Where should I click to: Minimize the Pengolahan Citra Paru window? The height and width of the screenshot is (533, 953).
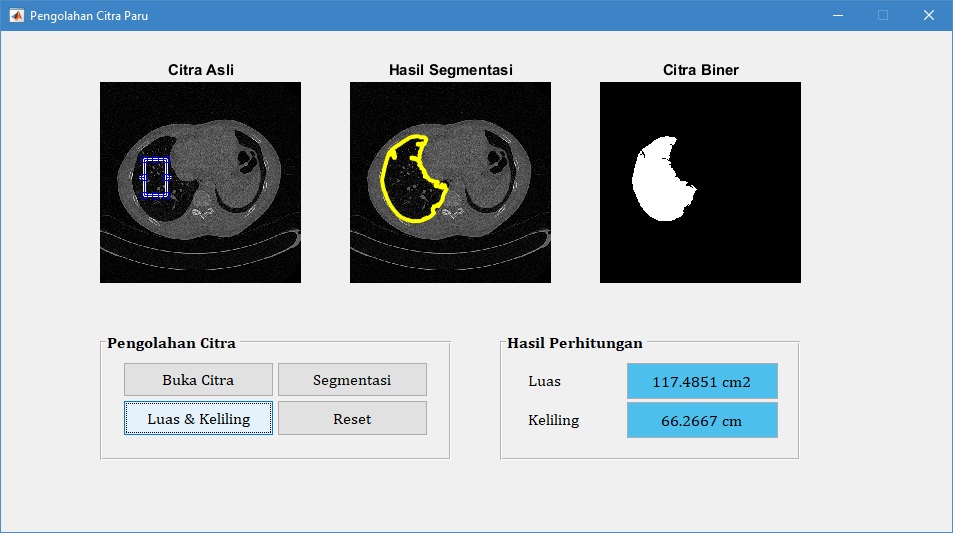837,16
